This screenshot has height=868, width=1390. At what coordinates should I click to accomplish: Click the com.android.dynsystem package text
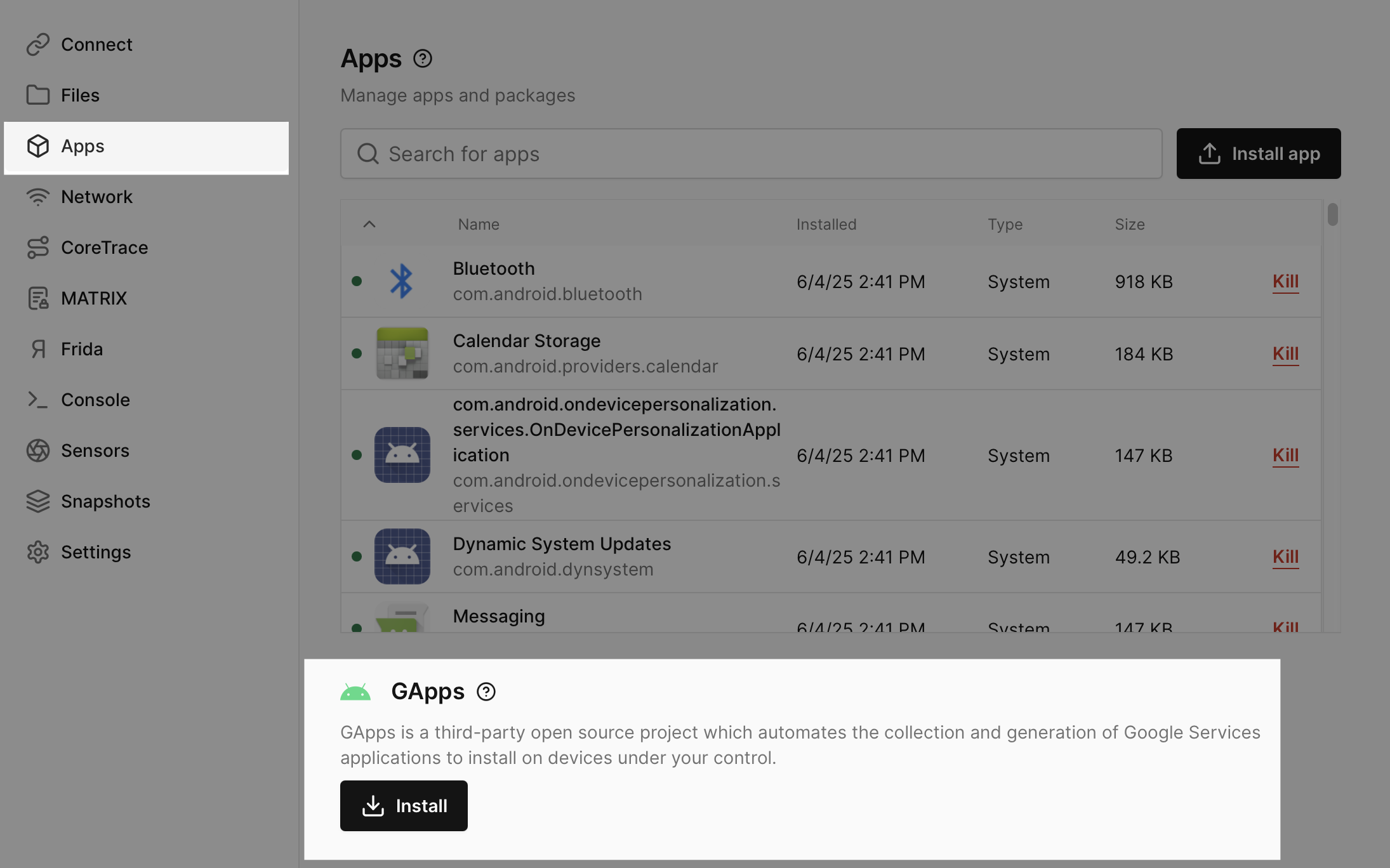[x=553, y=569]
